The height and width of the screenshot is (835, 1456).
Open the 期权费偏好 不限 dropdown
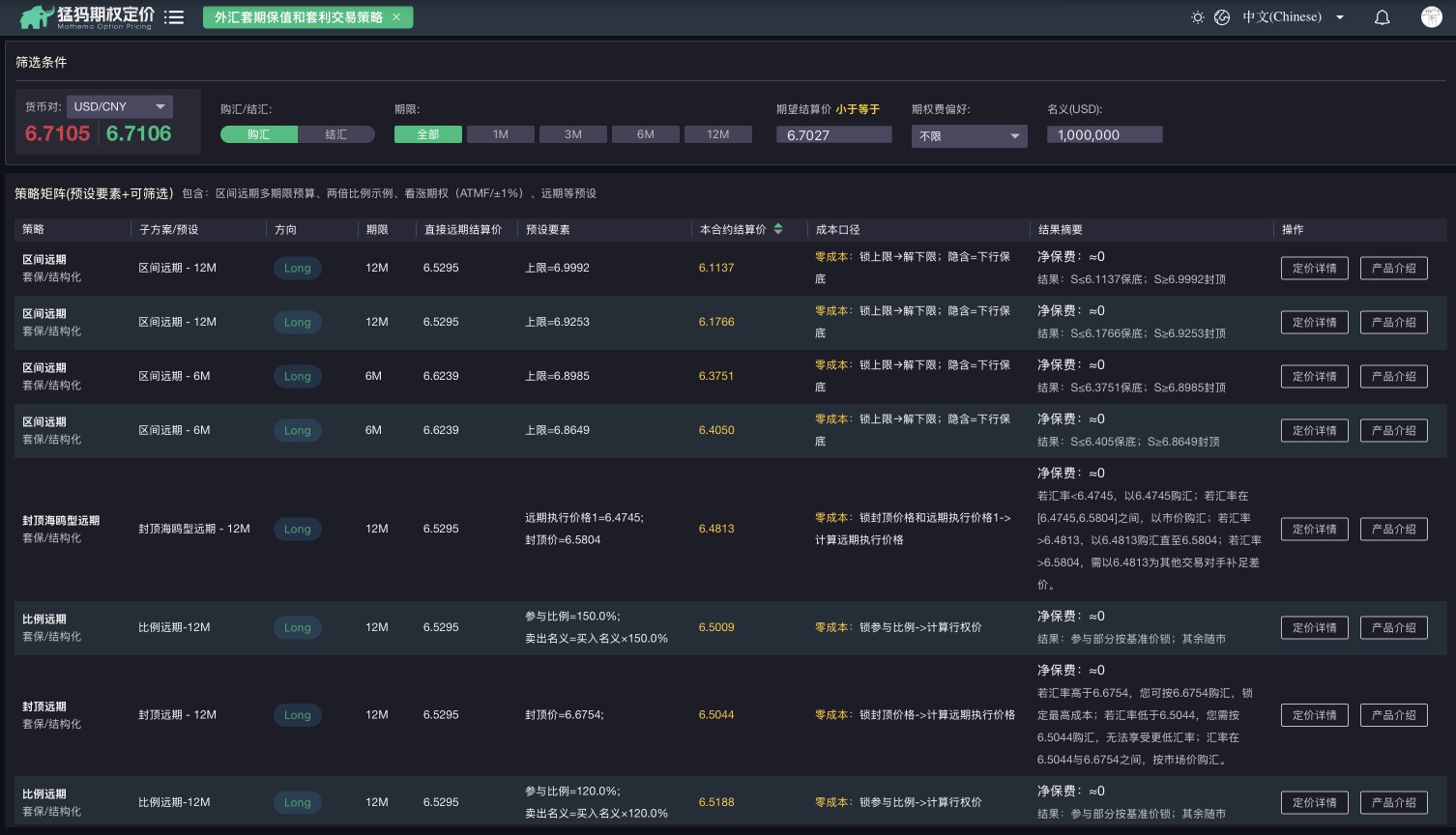(x=969, y=136)
